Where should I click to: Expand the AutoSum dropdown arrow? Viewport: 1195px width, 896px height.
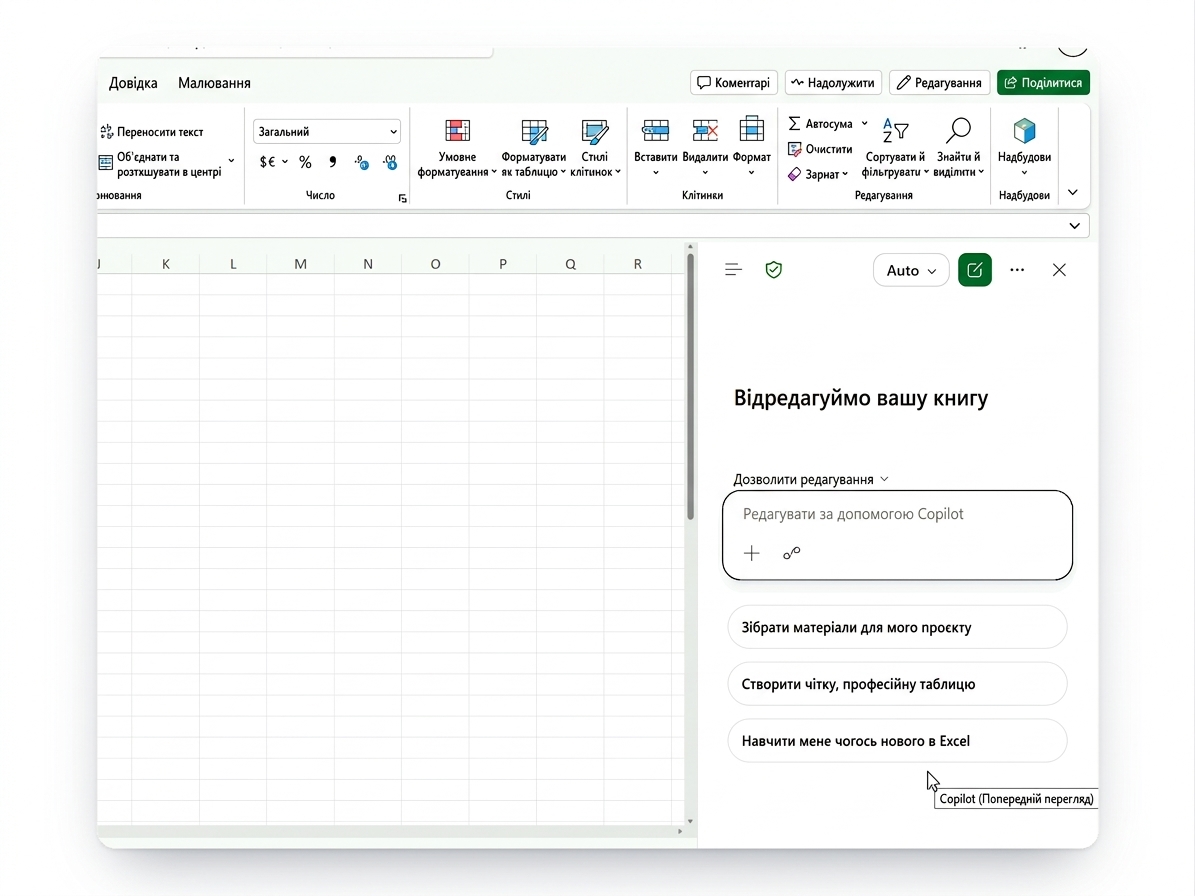tap(864, 123)
